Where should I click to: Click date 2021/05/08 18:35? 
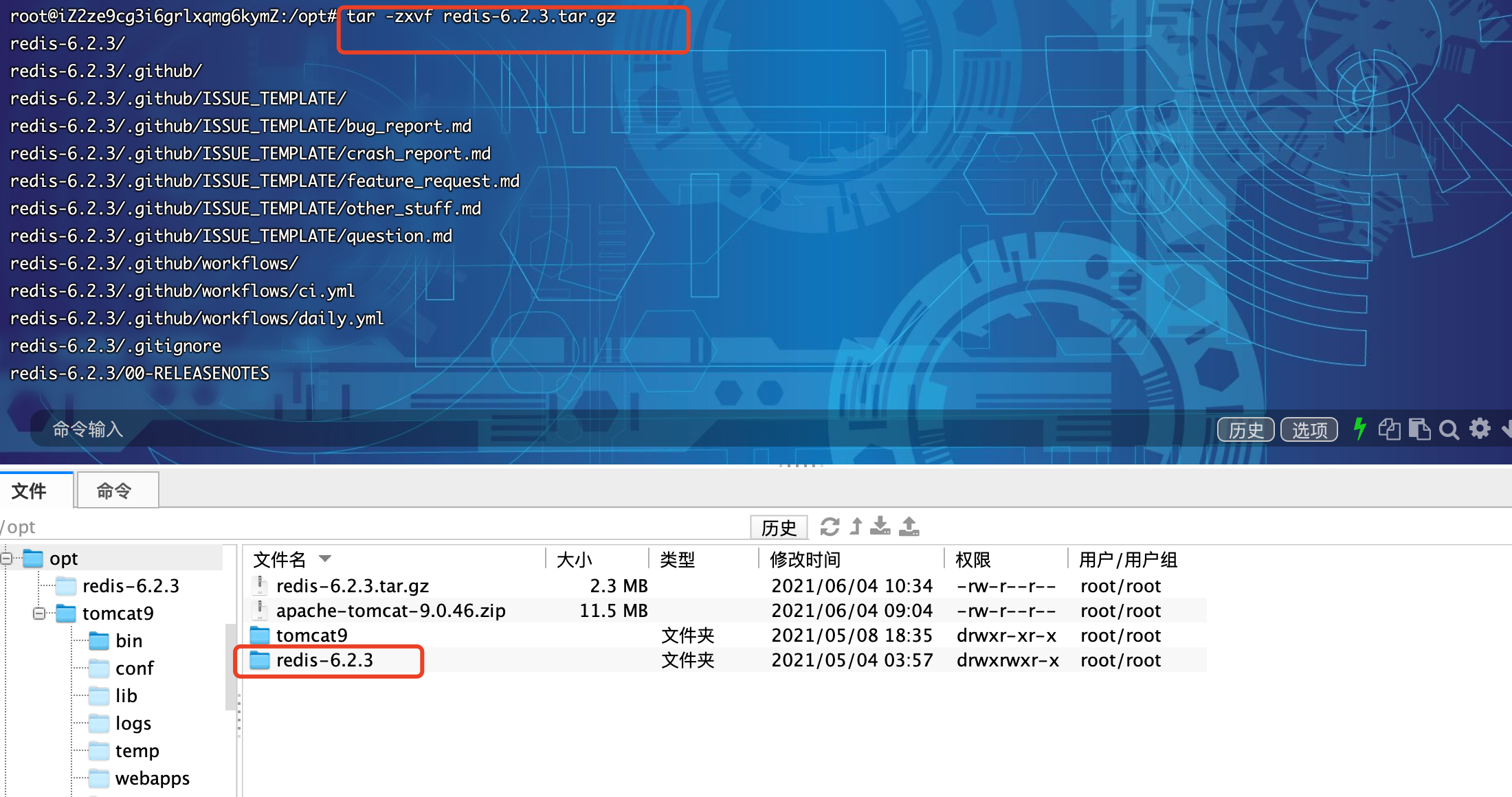click(852, 635)
